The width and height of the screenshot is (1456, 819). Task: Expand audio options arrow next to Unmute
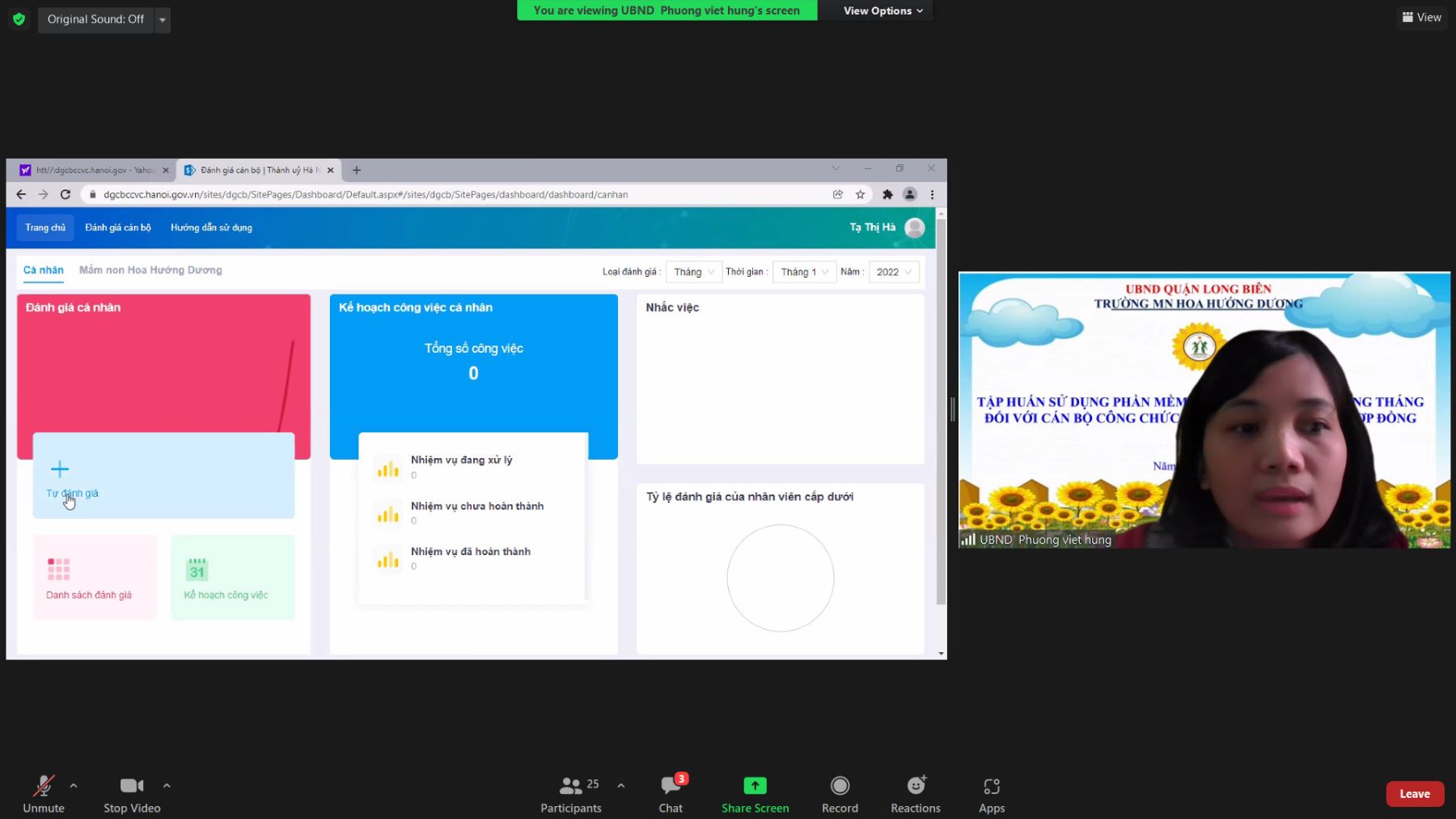pos(74,785)
